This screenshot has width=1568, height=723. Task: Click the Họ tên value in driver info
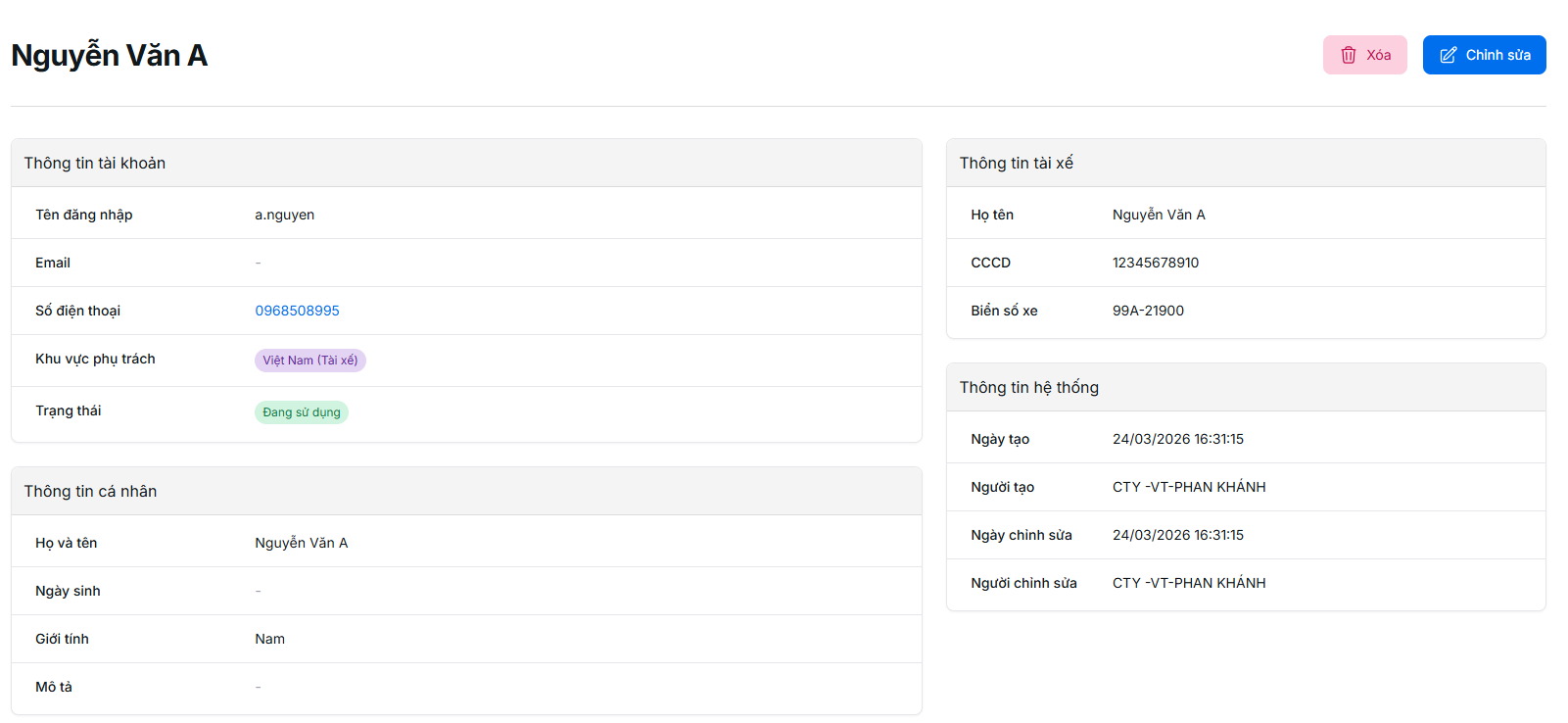point(1159,215)
